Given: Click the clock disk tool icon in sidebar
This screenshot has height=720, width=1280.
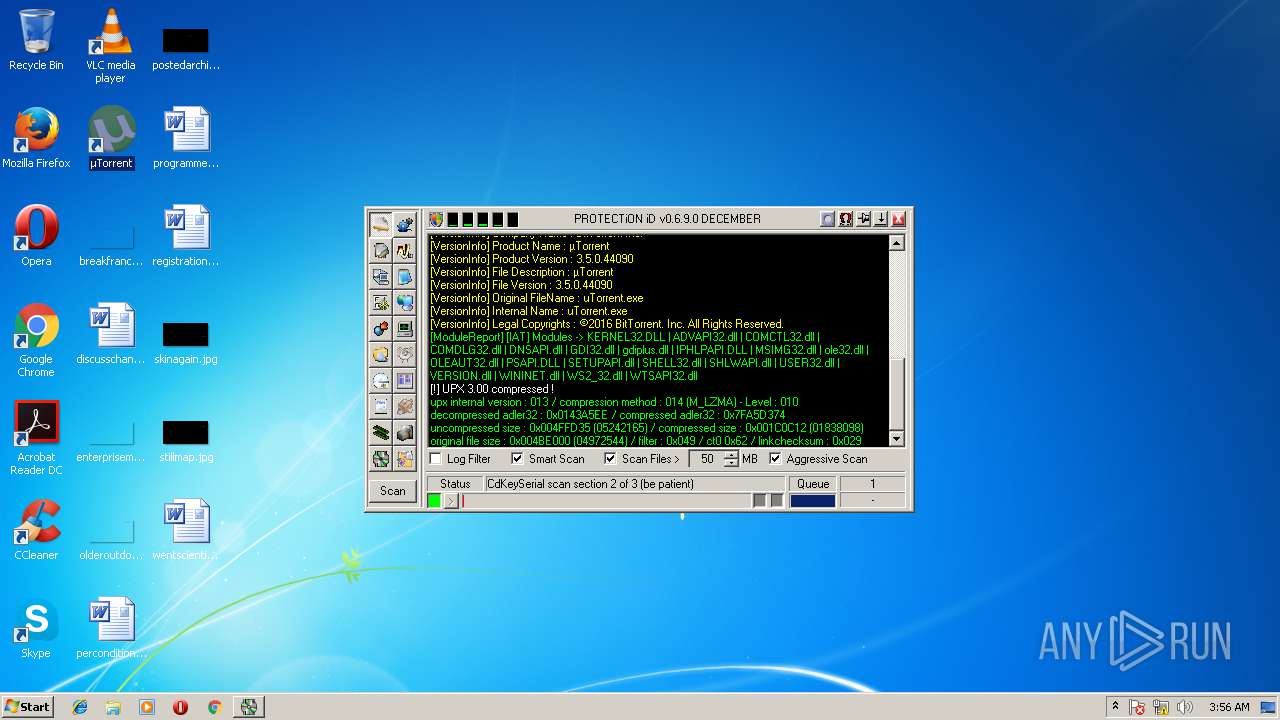Looking at the screenshot, I should click(x=381, y=380).
